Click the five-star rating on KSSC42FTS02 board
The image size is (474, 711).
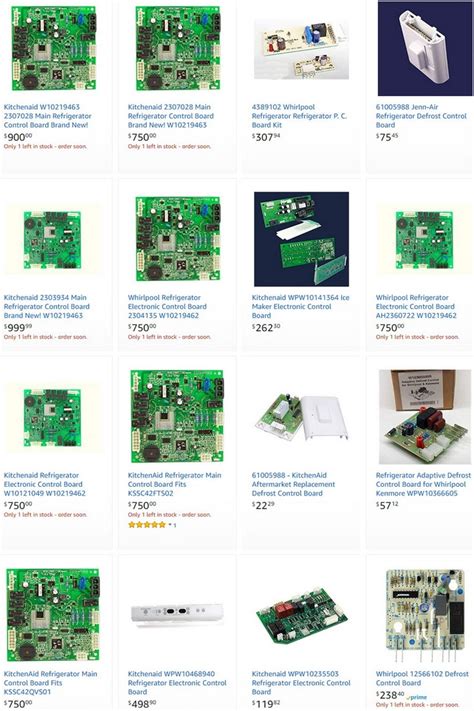147,525
